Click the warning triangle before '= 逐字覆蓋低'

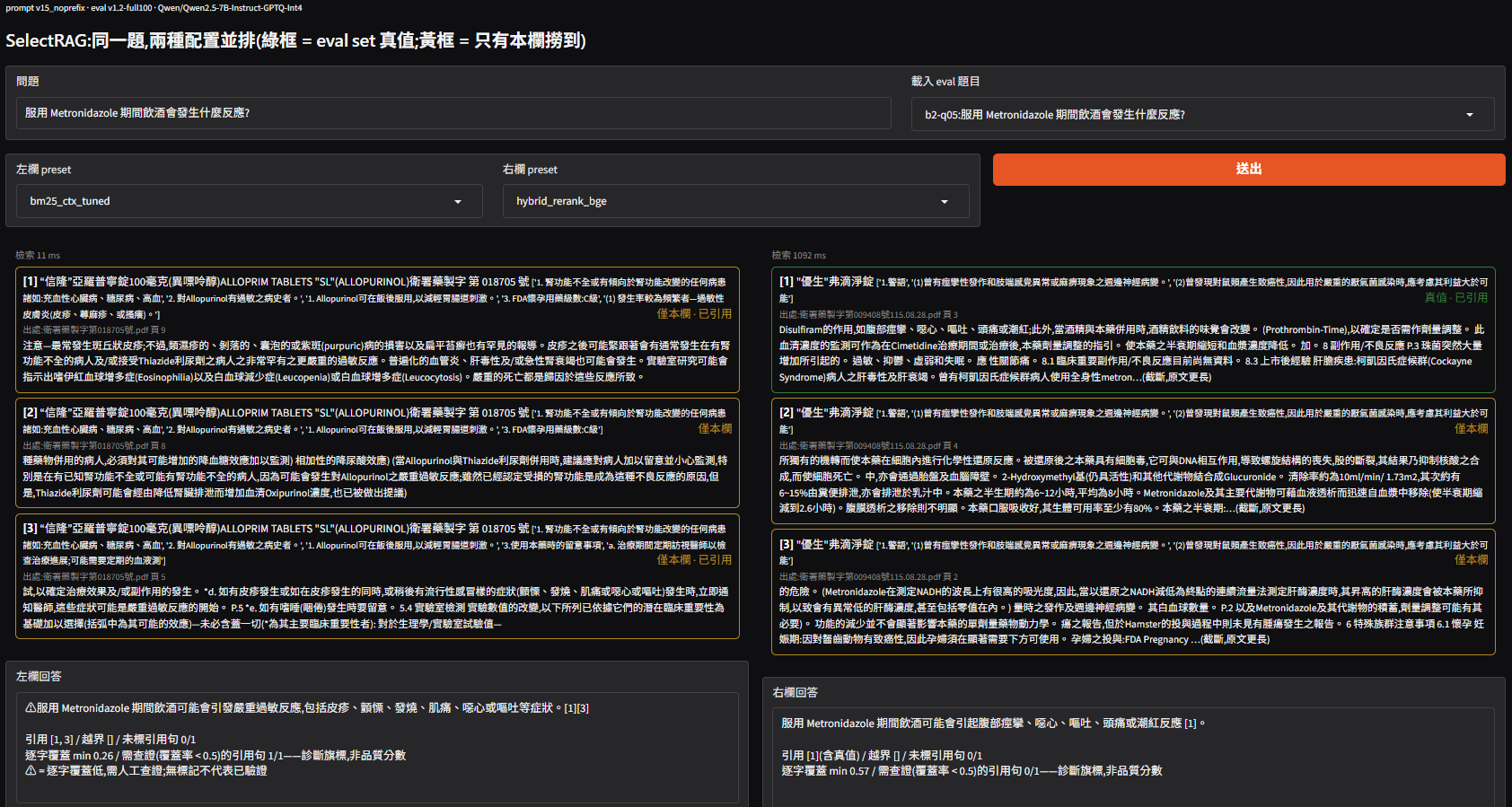tap(31, 771)
